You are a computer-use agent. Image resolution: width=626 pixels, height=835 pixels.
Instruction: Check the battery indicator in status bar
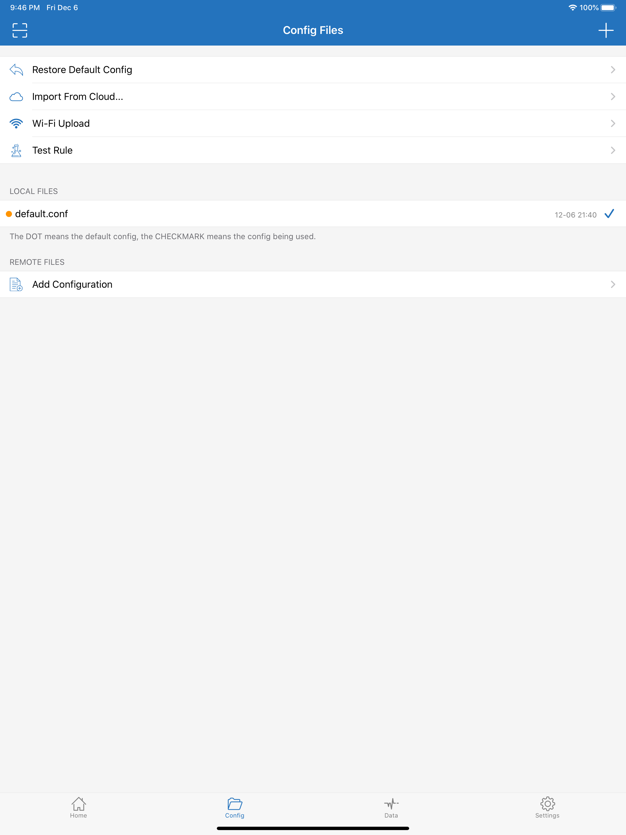point(609,6)
